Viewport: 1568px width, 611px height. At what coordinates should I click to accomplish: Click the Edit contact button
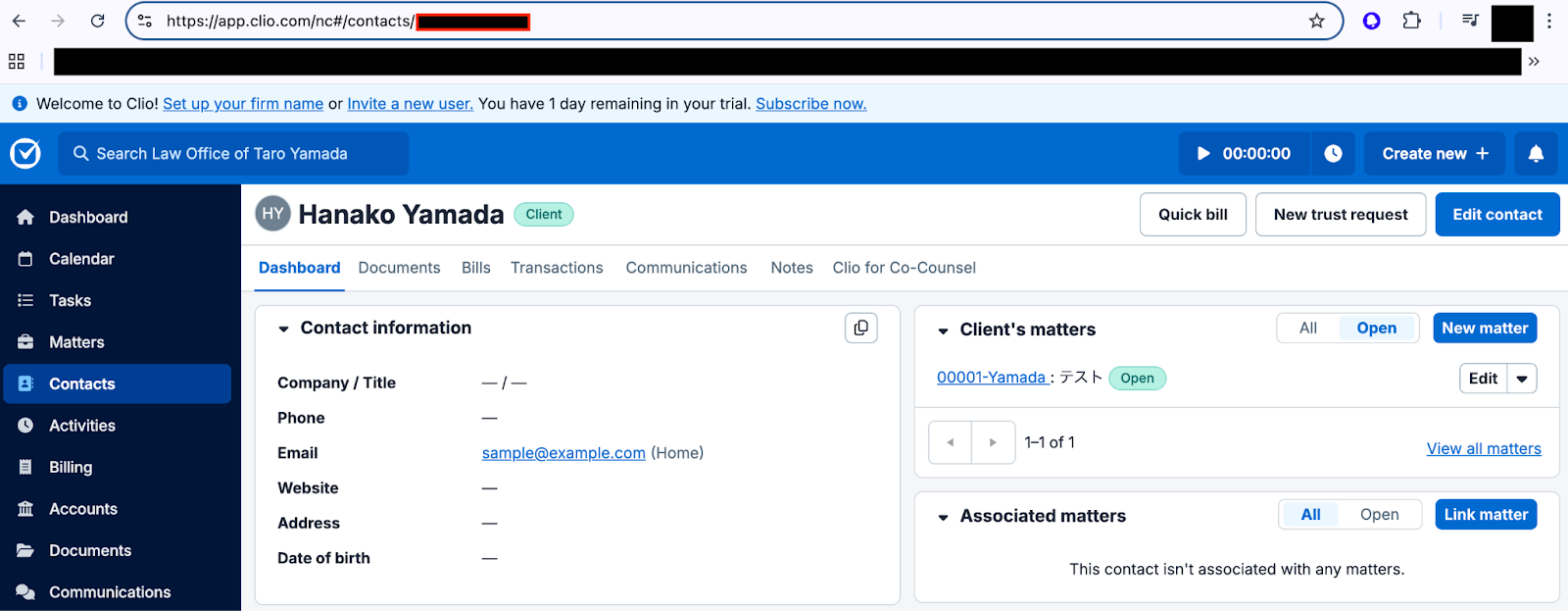pos(1496,215)
